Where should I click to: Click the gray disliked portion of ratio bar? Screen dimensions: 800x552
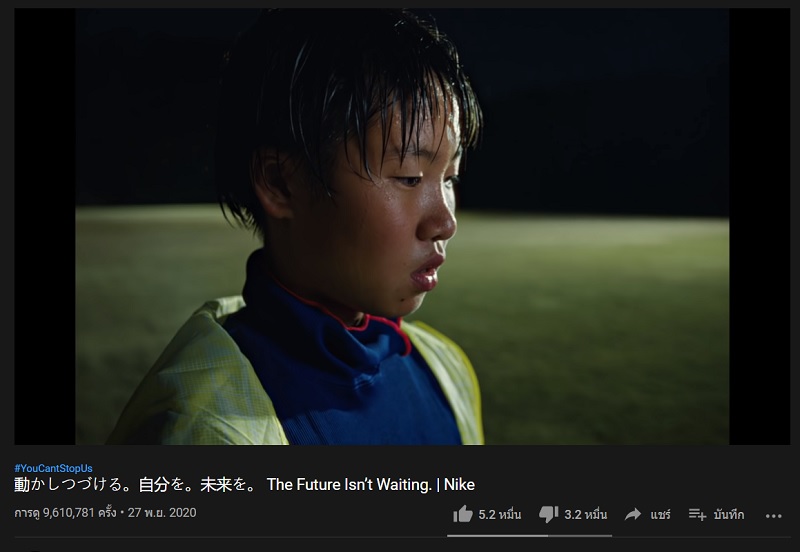pos(580,536)
